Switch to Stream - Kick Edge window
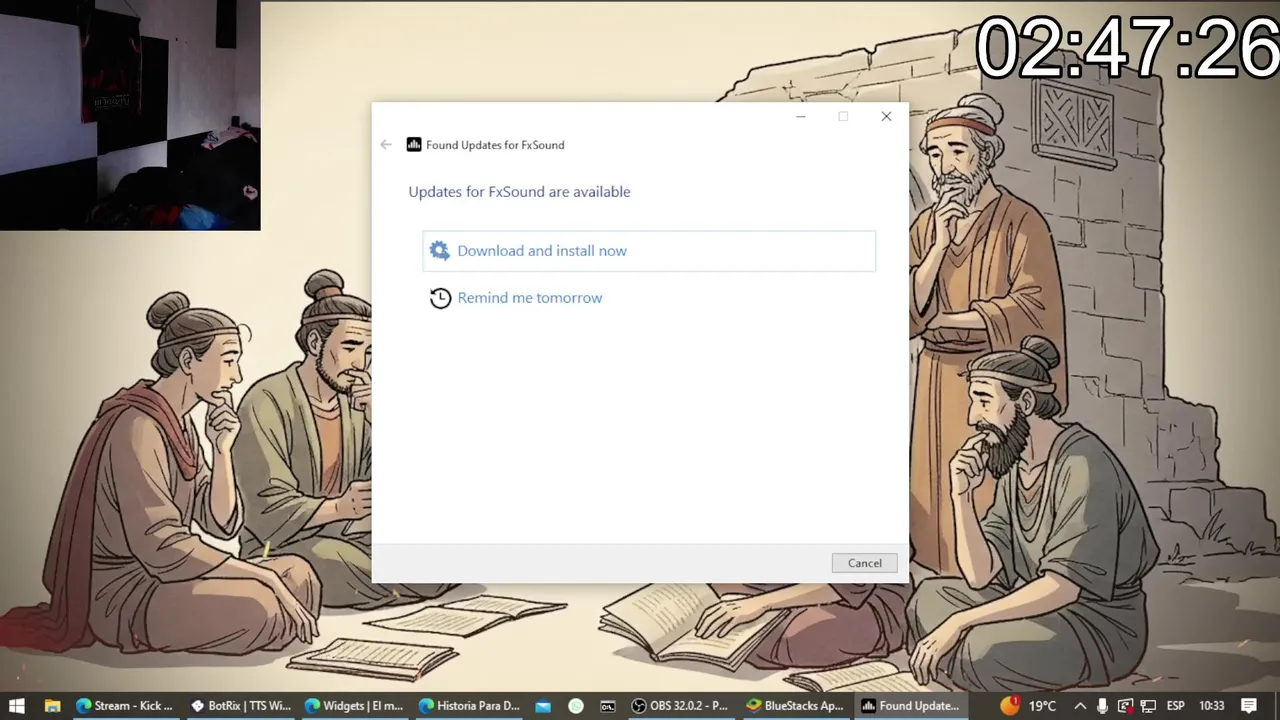 click(125, 706)
